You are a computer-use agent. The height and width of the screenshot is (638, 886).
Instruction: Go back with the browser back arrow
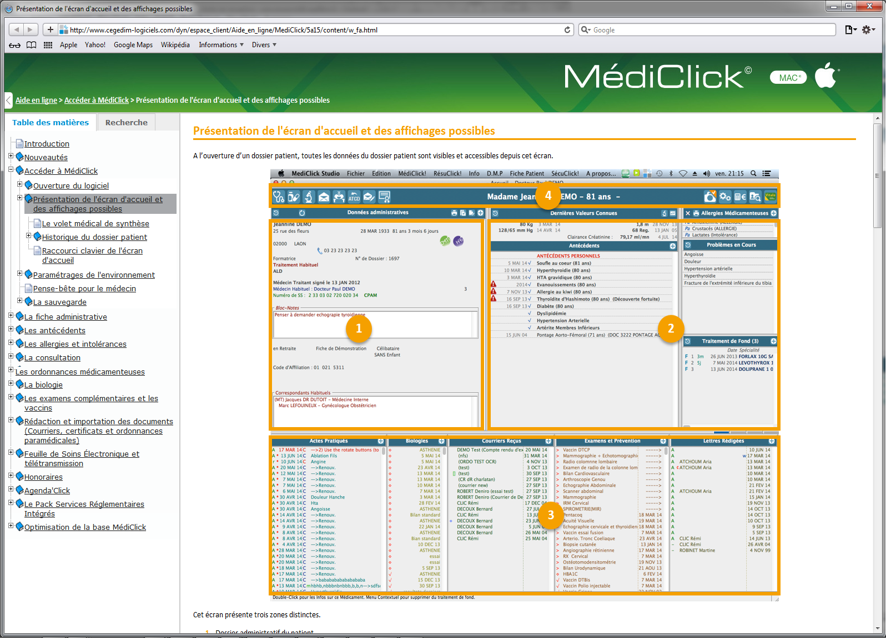coord(16,29)
